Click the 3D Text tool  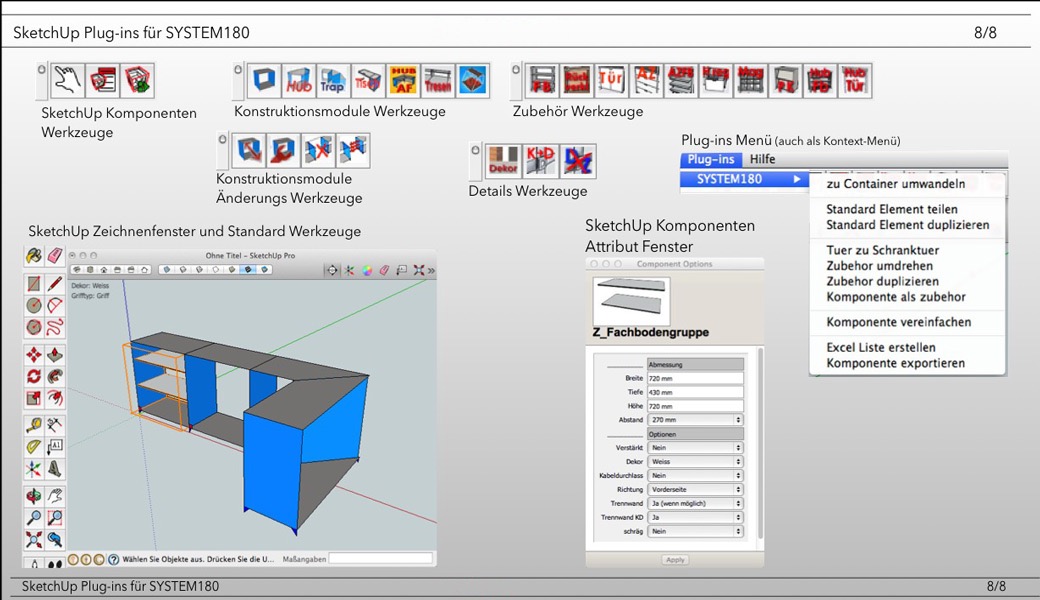[55, 469]
